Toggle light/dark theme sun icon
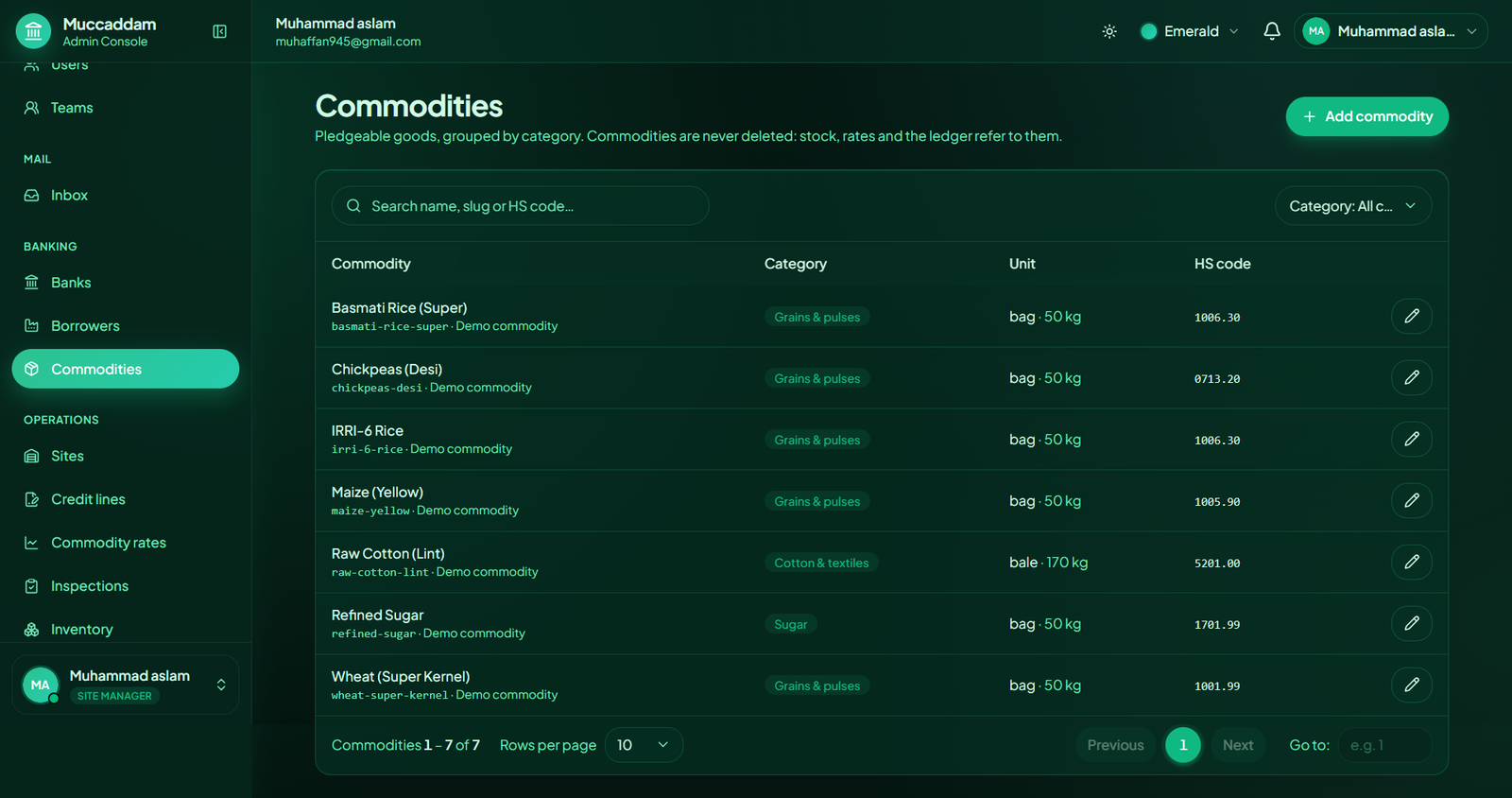 coord(1109,31)
